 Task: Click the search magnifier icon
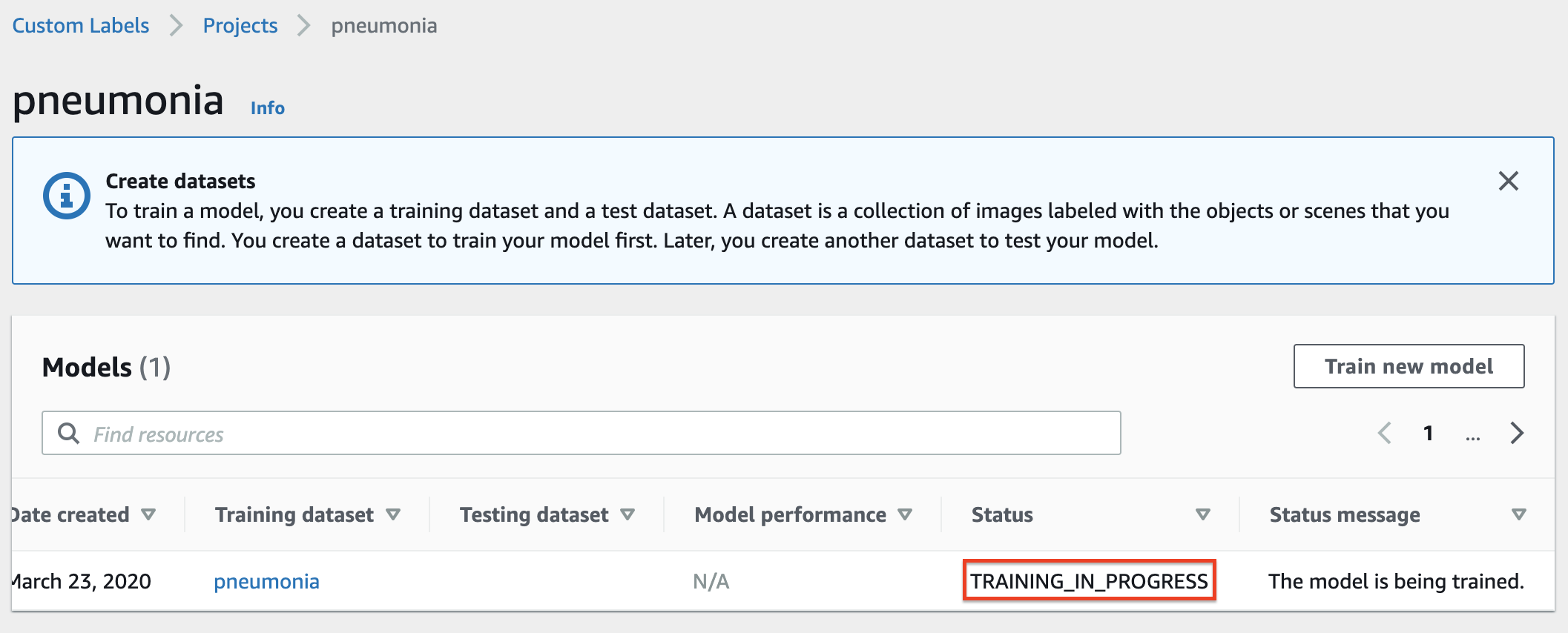[x=68, y=434]
